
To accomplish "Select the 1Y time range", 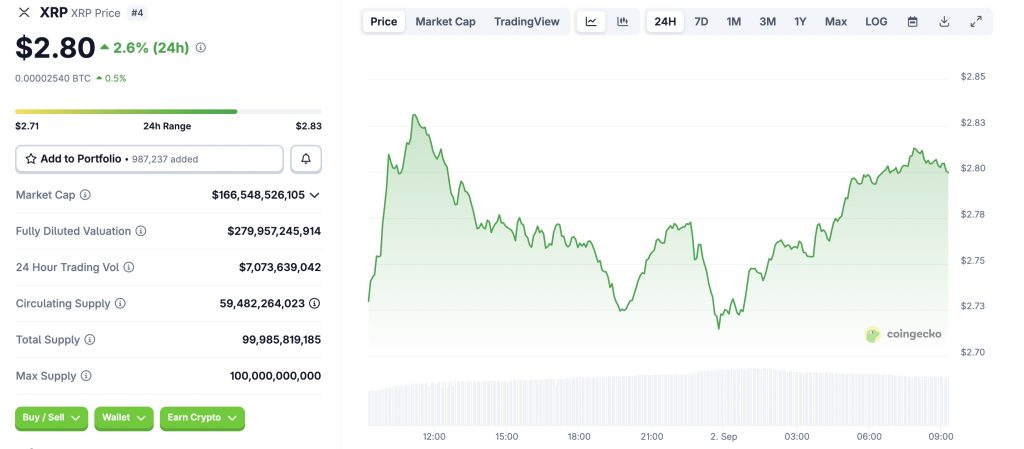I will pos(800,21).
